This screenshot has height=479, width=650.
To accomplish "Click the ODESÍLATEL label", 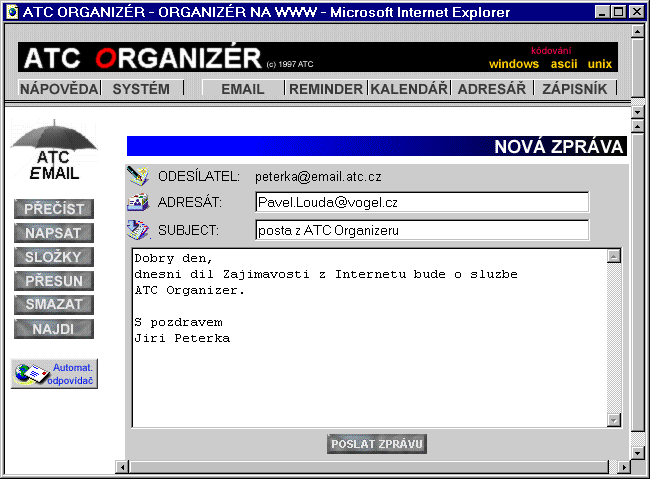I will [199, 176].
